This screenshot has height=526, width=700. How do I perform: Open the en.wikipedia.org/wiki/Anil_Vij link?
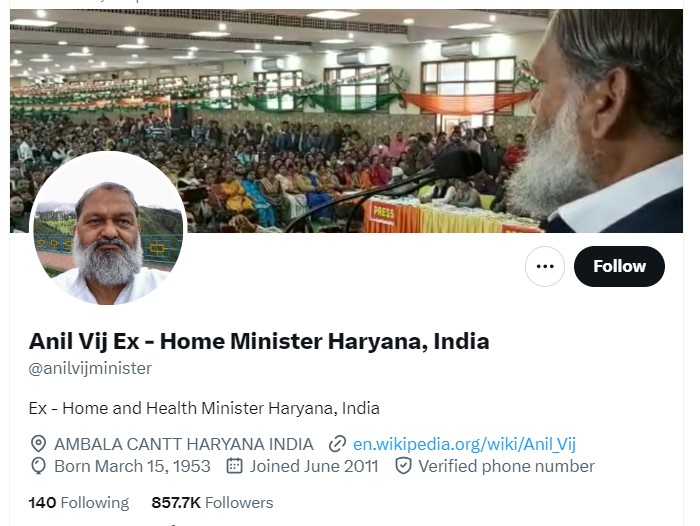point(464,444)
